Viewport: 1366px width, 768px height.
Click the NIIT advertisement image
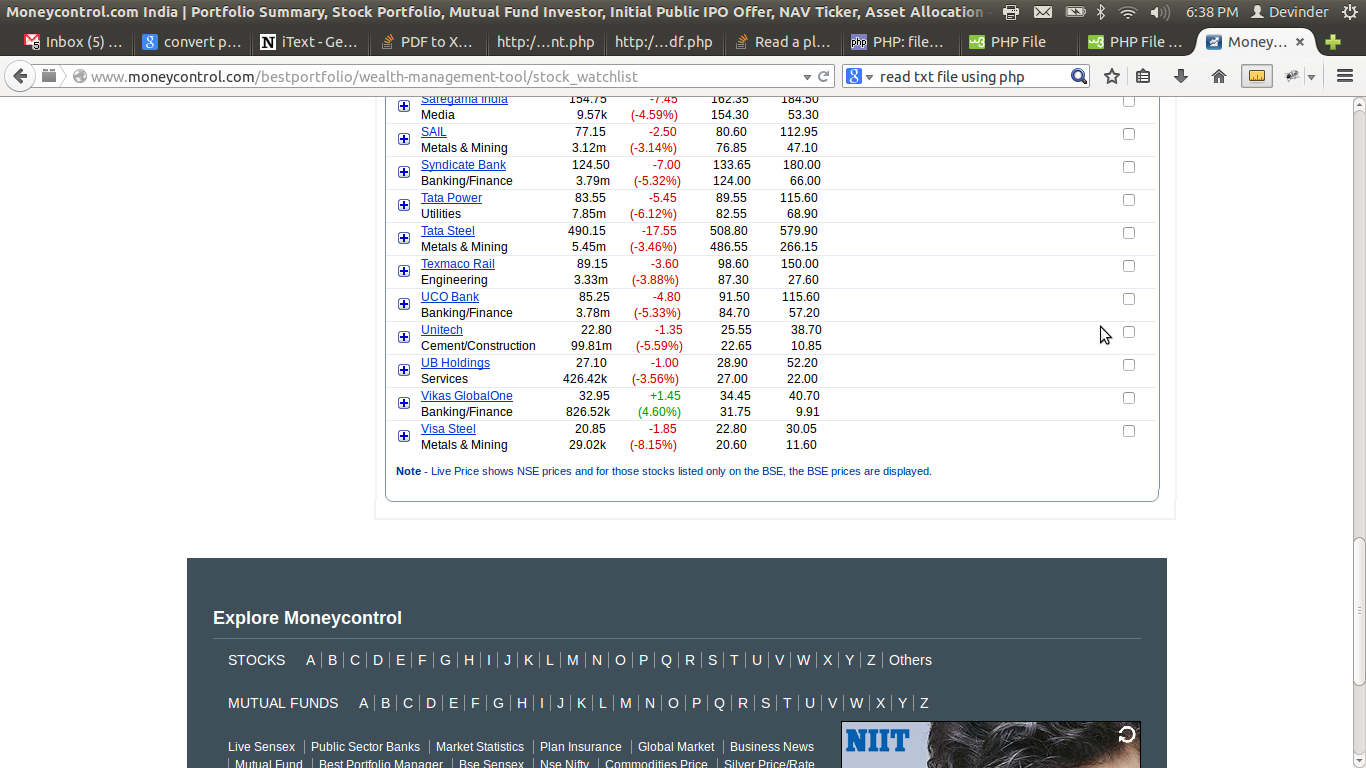(x=990, y=745)
